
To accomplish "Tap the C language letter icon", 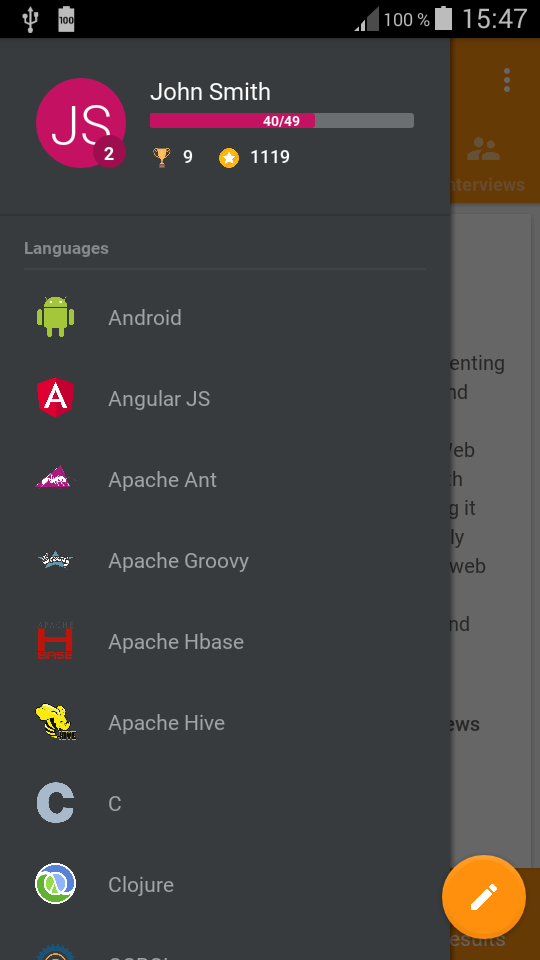I will [55, 803].
